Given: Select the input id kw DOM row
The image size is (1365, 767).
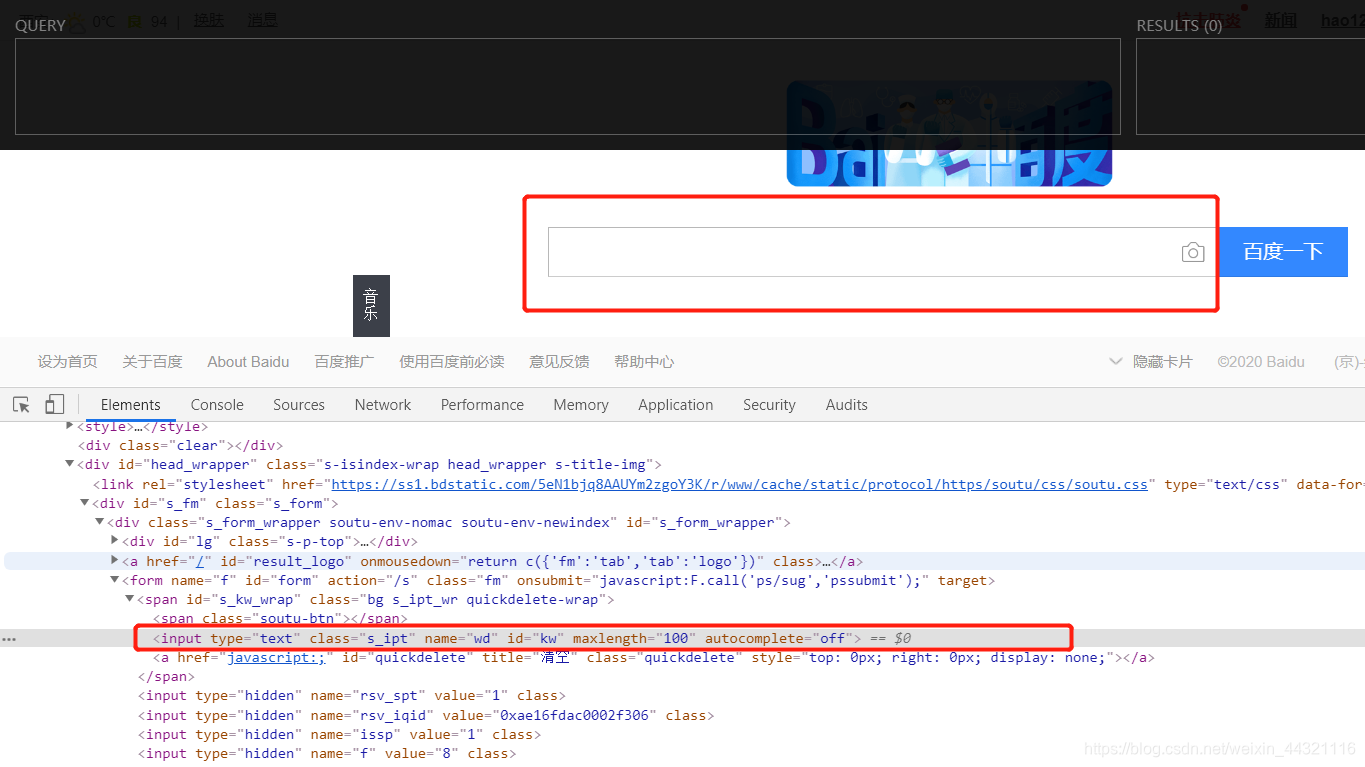Looking at the screenshot, I should (682, 638).
